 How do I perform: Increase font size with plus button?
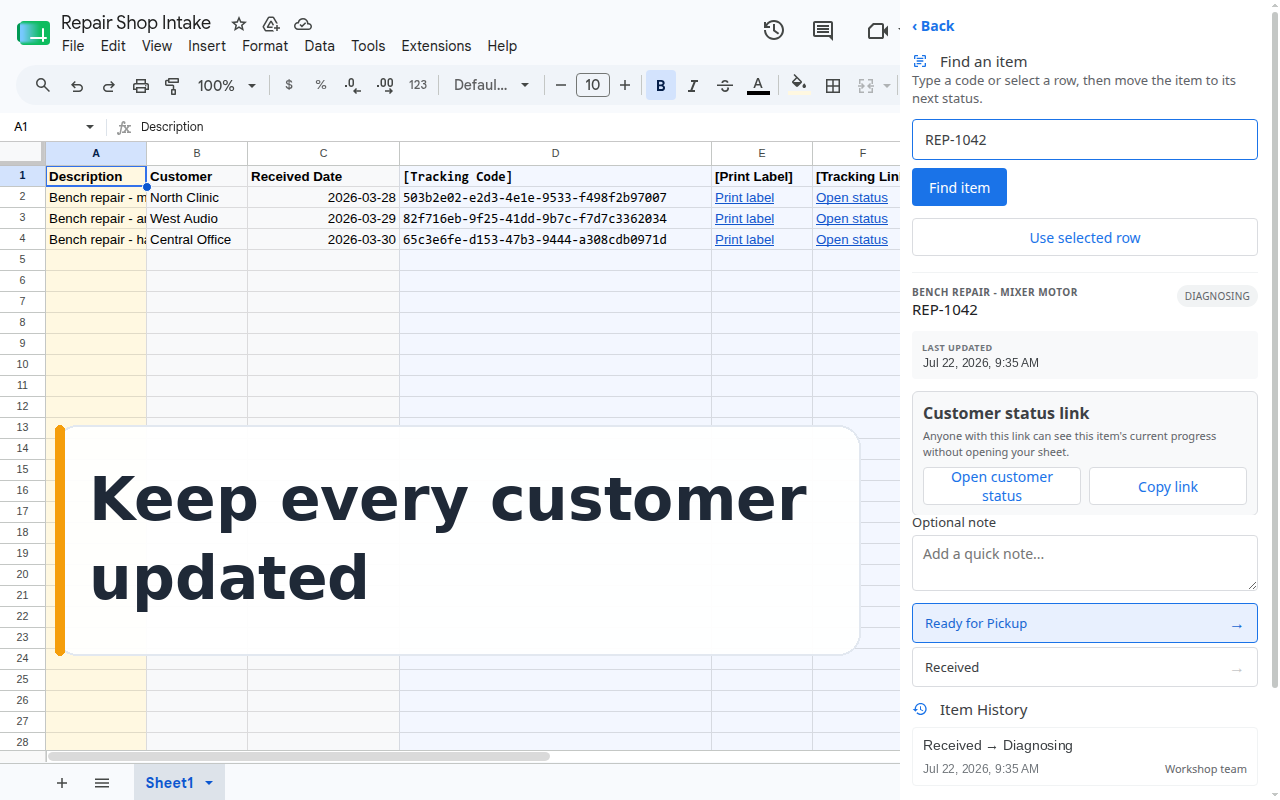pyautogui.click(x=625, y=86)
